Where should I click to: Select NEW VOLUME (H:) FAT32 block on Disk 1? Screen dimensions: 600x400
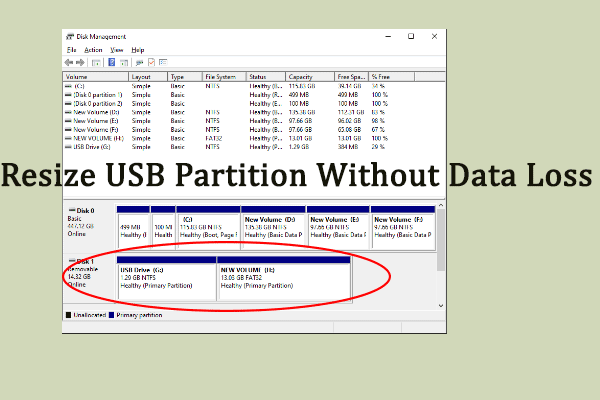click(284, 279)
